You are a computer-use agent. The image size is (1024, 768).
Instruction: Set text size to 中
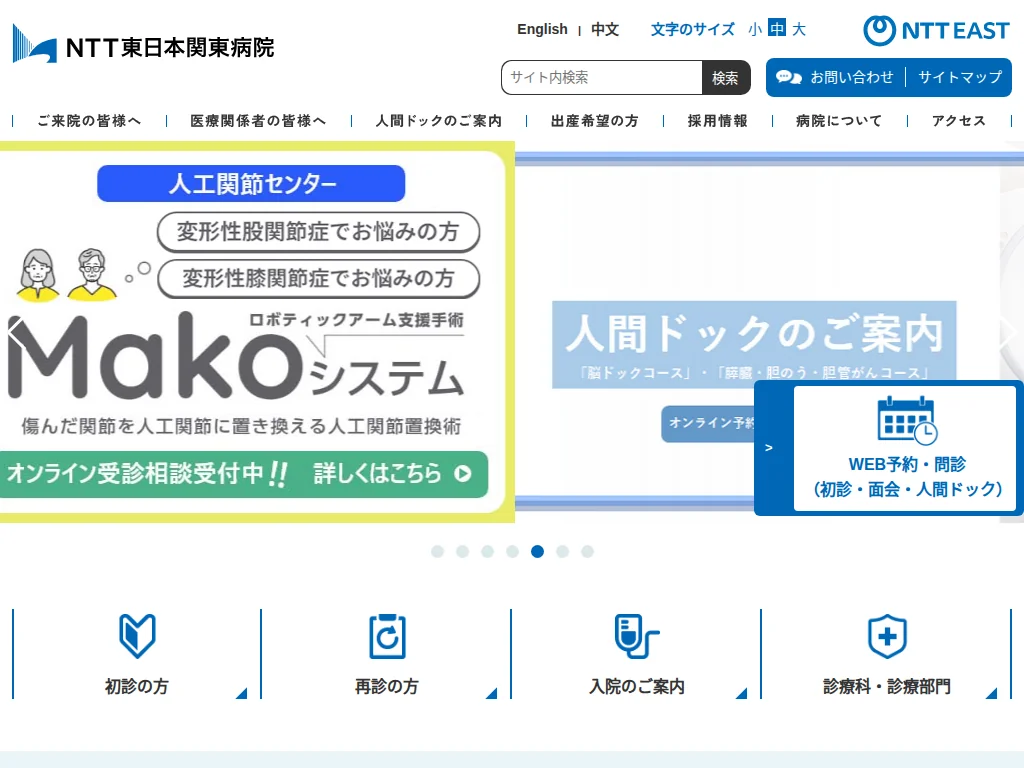[776, 28]
